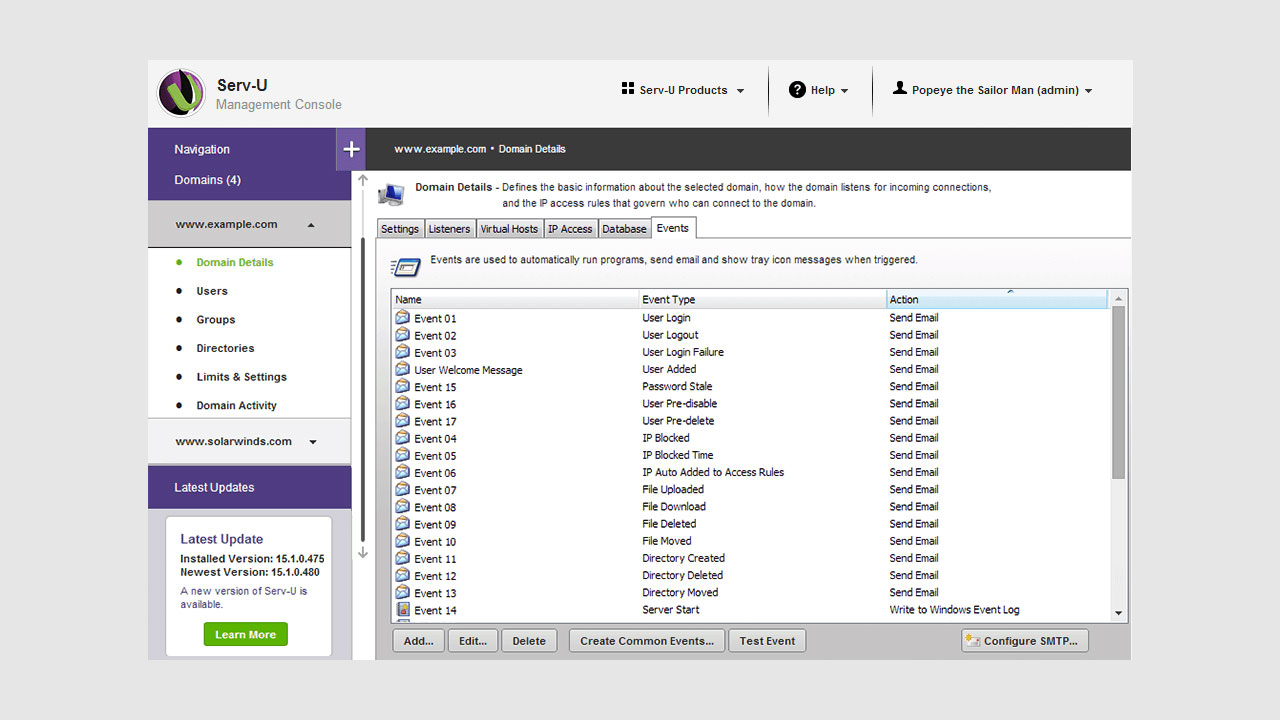Open the Popeye the Sailor Man account menu
The image size is (1280, 720).
(x=992, y=90)
